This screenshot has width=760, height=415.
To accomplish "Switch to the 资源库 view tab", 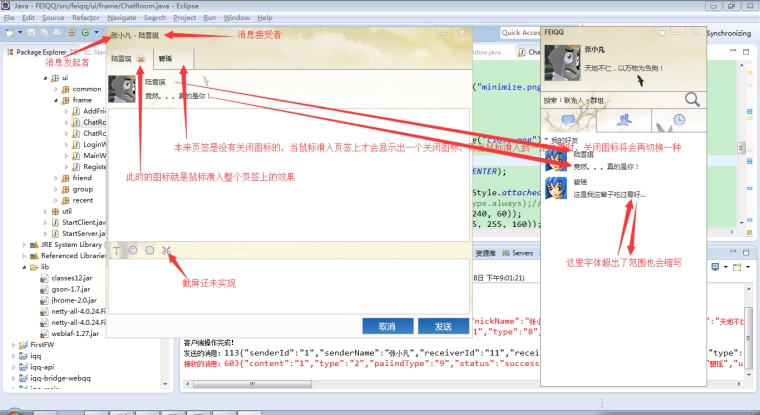I will pyautogui.click(x=485, y=253).
